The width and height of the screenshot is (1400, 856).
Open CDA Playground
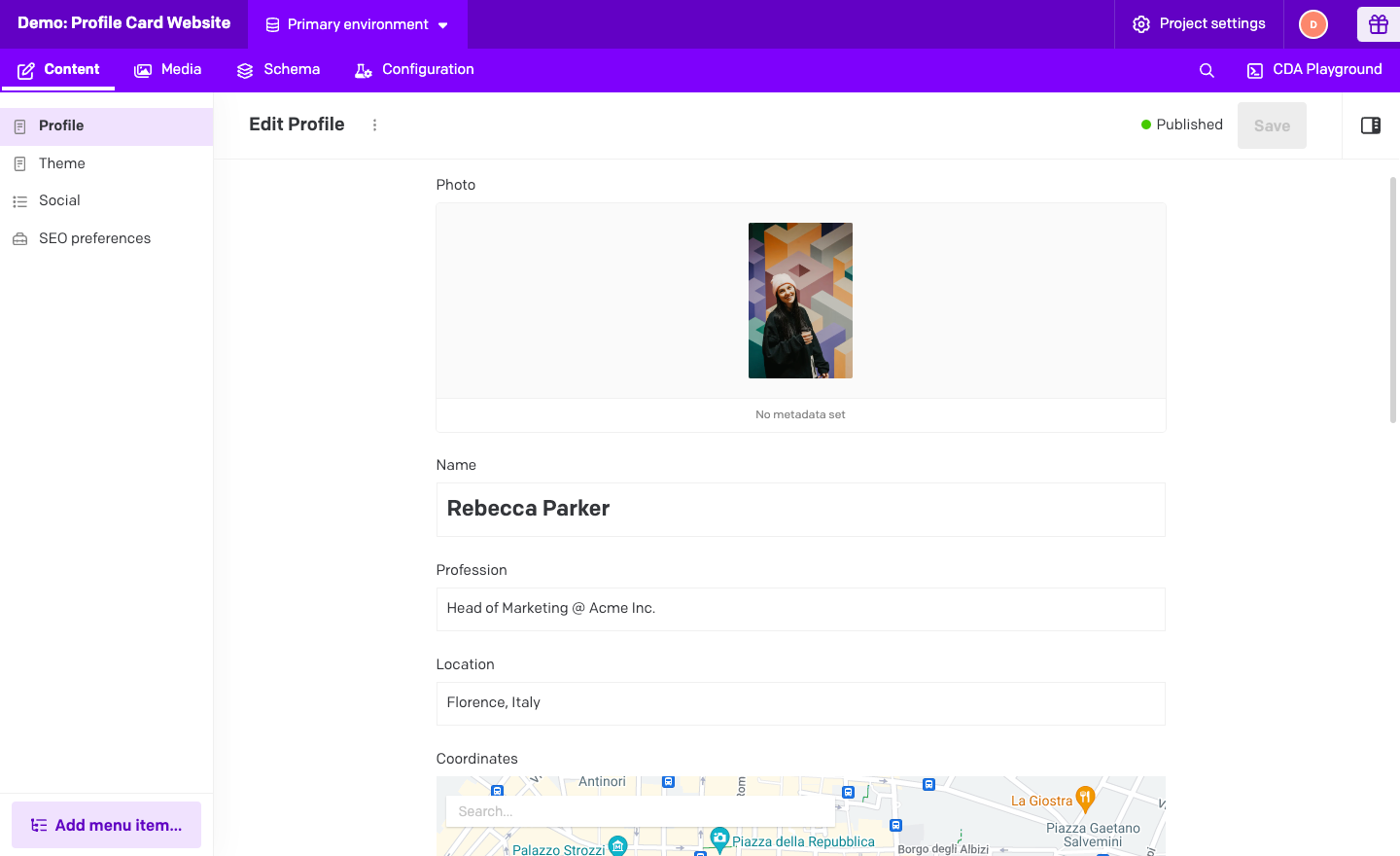pos(1314,70)
